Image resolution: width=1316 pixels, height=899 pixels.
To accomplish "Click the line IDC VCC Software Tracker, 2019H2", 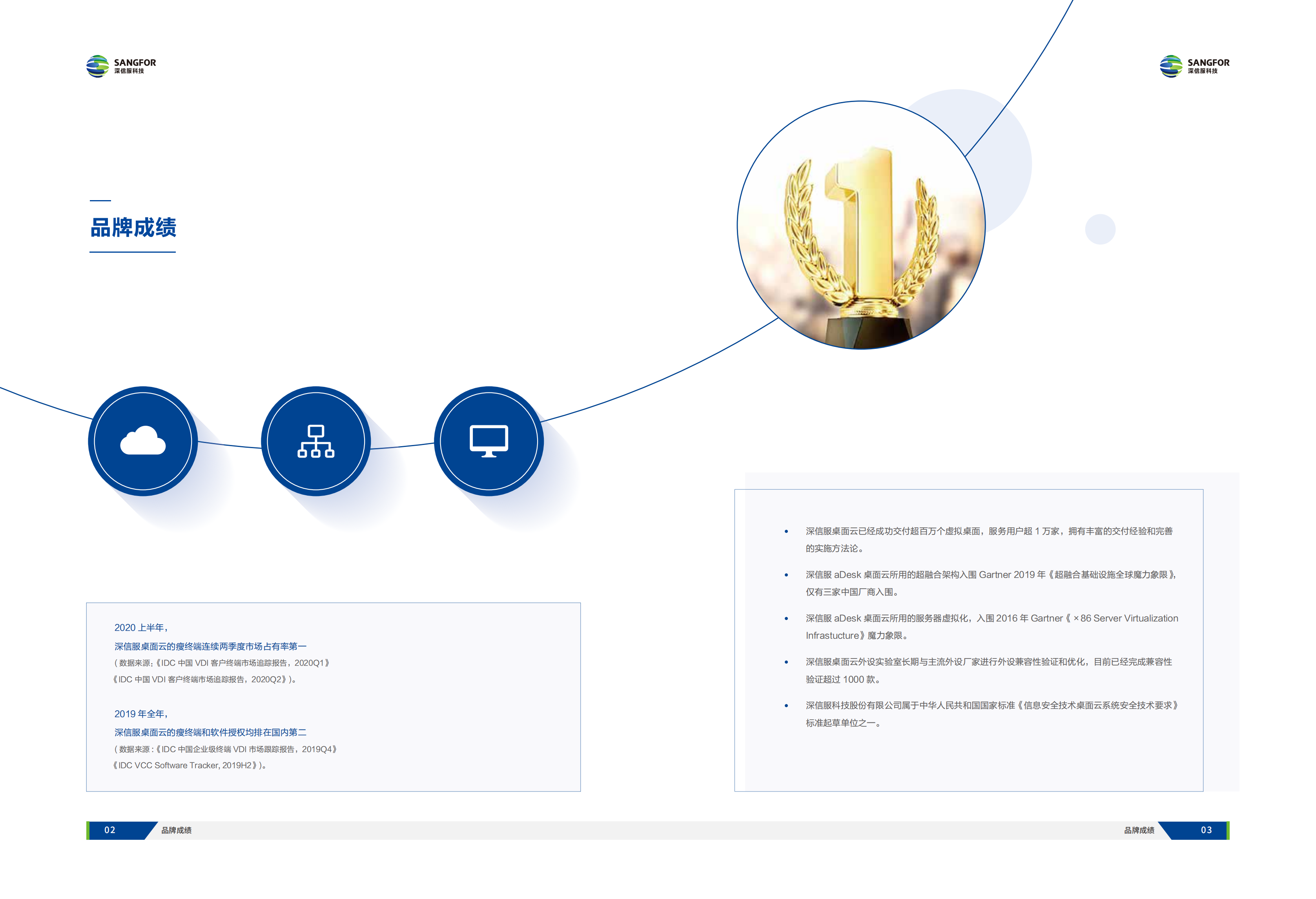I will [190, 765].
